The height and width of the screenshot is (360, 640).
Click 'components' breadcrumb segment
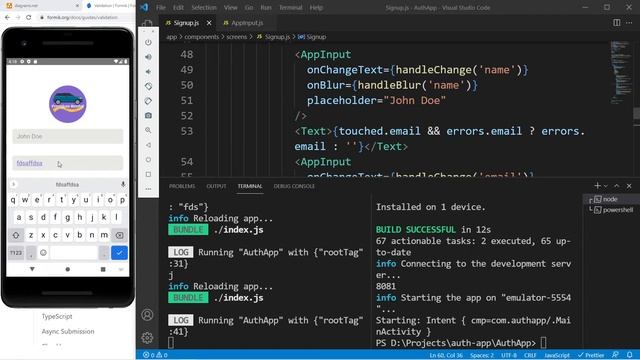[x=202, y=37]
